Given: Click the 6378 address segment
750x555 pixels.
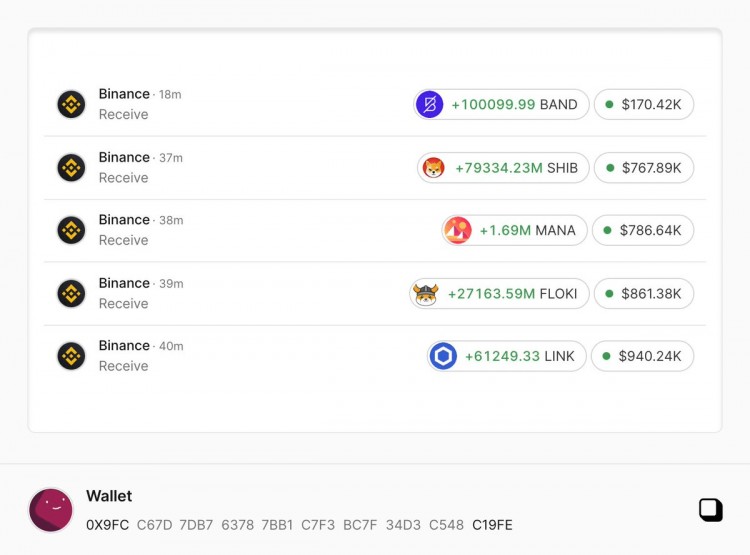Looking at the screenshot, I should tap(237, 525).
